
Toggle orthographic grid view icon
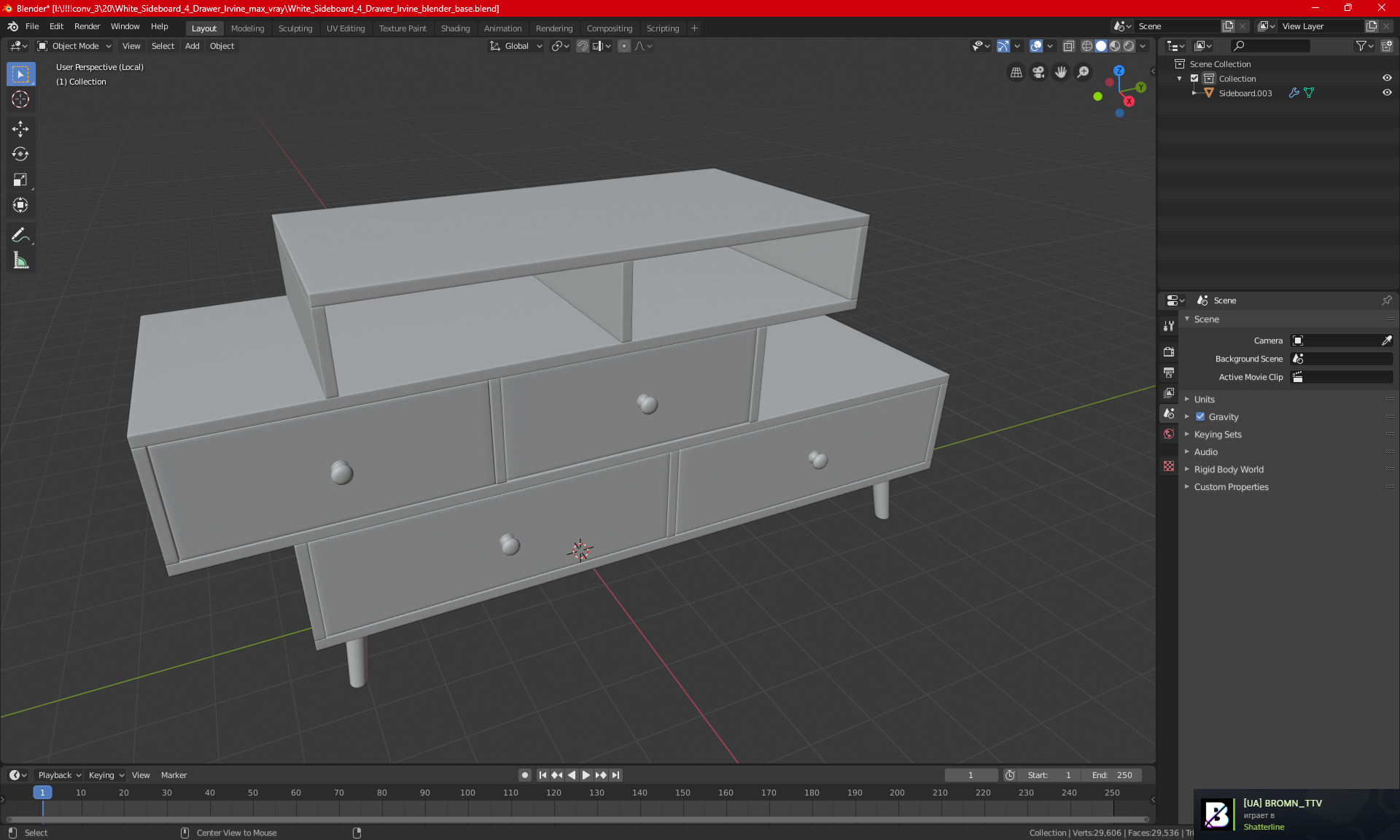click(1016, 72)
